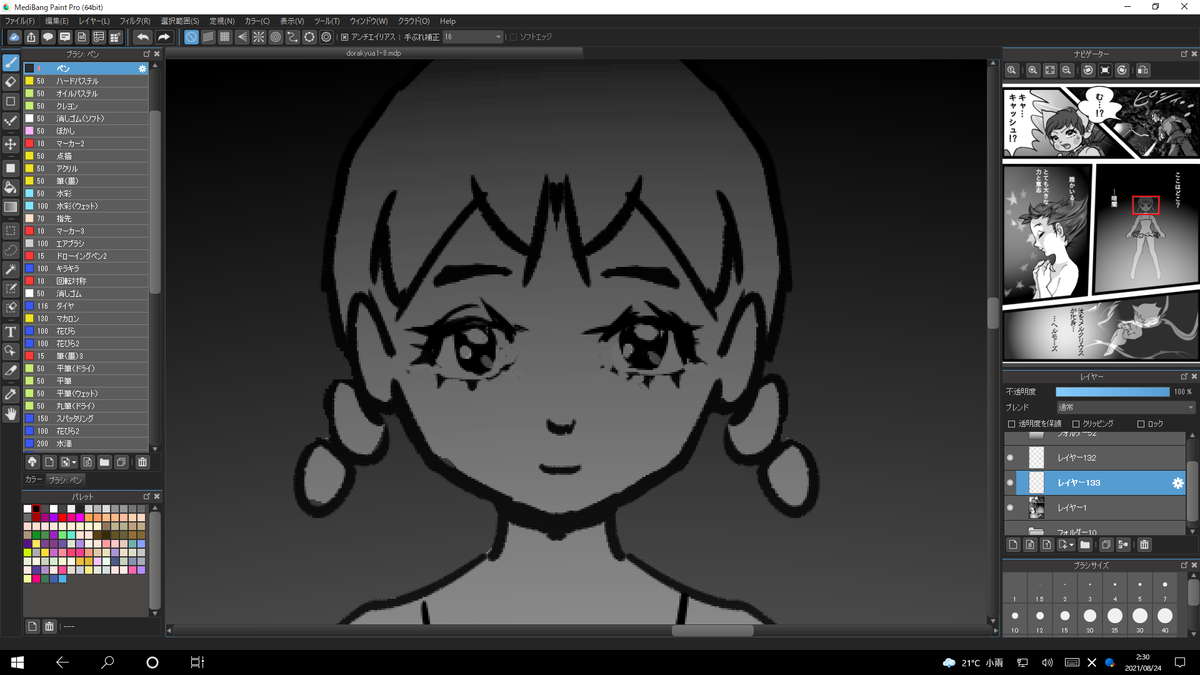
Task: Open the ブレンド mode dropdown showing 通常
Action: pyautogui.click(x=1125, y=408)
